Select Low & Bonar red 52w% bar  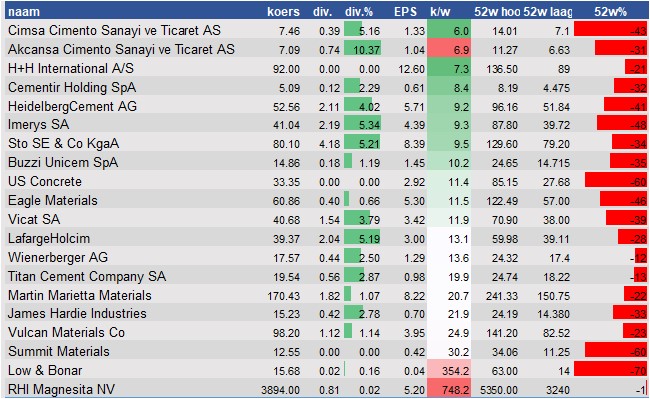click(610, 369)
